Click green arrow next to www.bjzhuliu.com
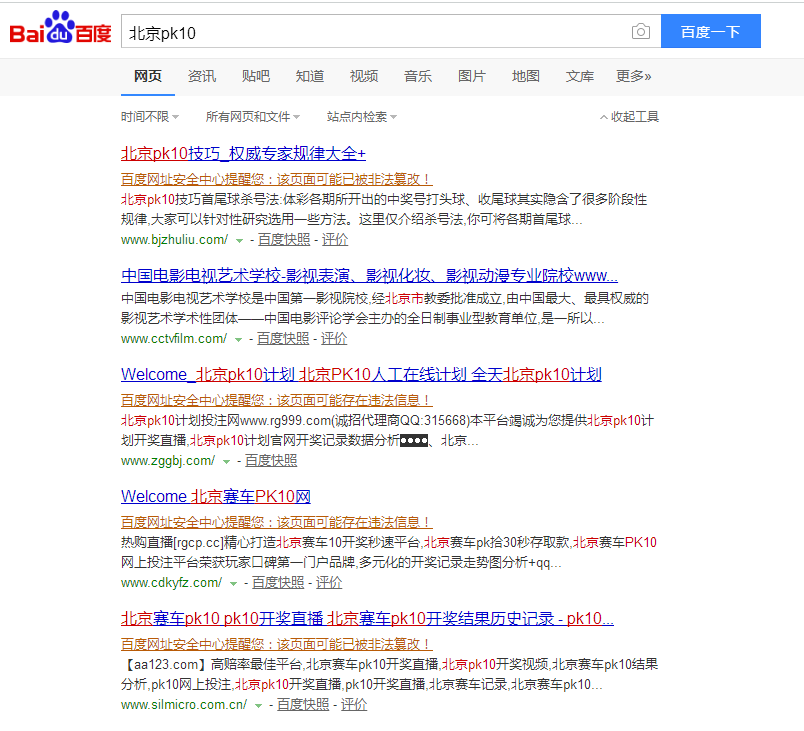 click(239, 240)
